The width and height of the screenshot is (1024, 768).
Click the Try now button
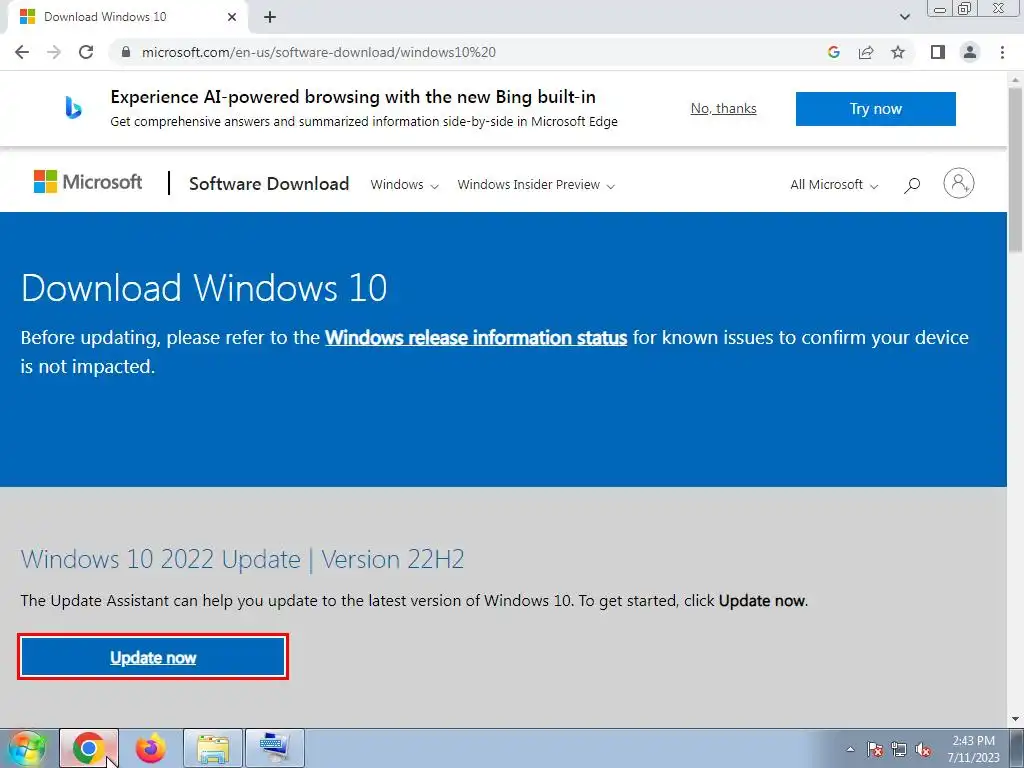876,108
